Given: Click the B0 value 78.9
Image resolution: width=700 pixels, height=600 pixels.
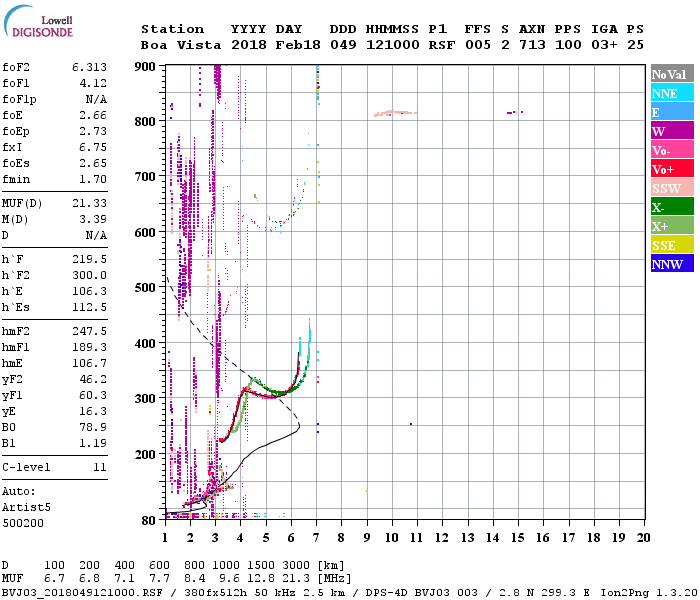Looking at the screenshot, I should pyautogui.click(x=93, y=428).
